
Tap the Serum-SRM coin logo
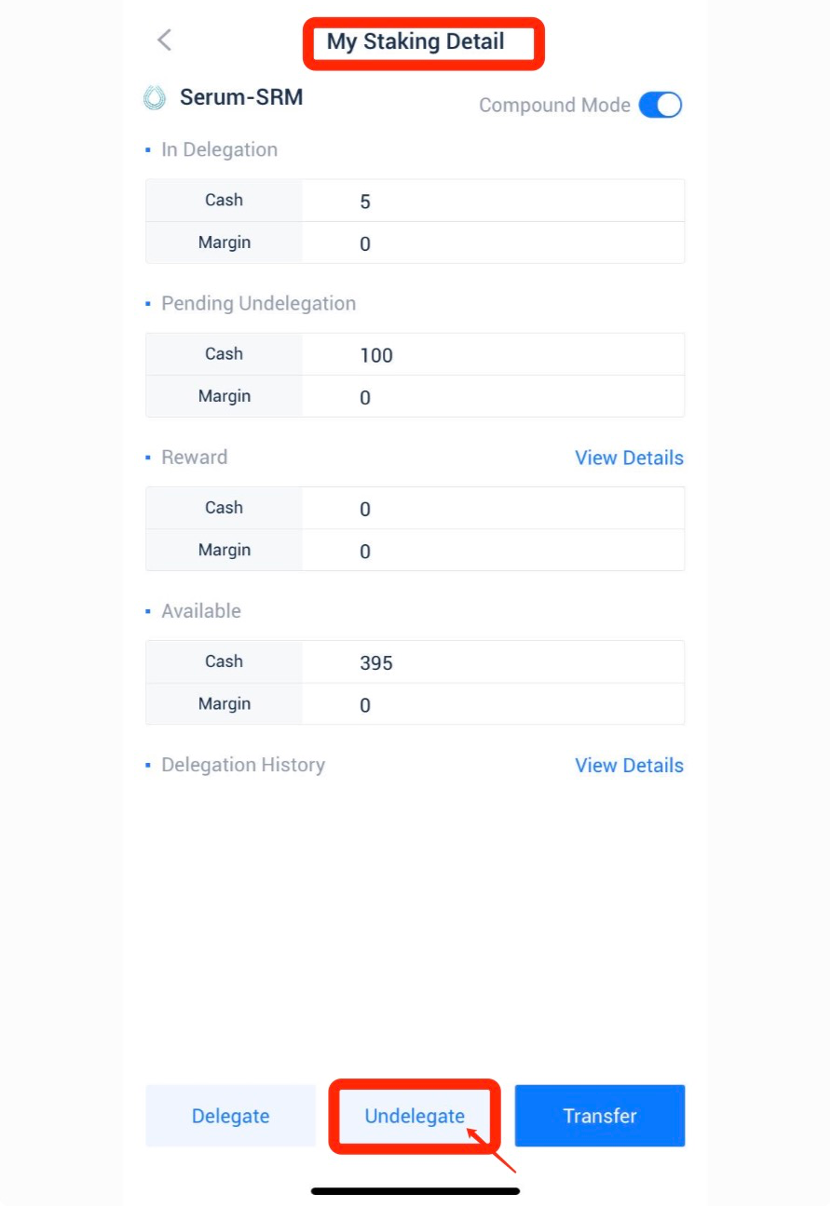155,98
